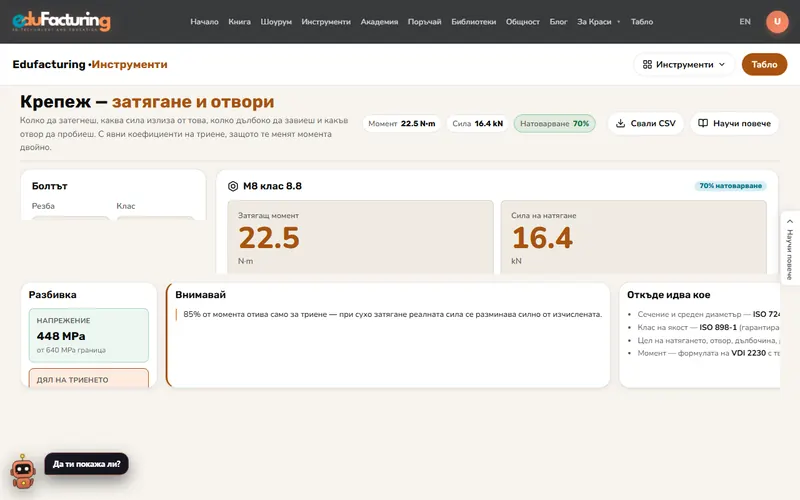The height and width of the screenshot is (500, 800).
Task: Click the Внимавай heading
Action: [201, 295]
